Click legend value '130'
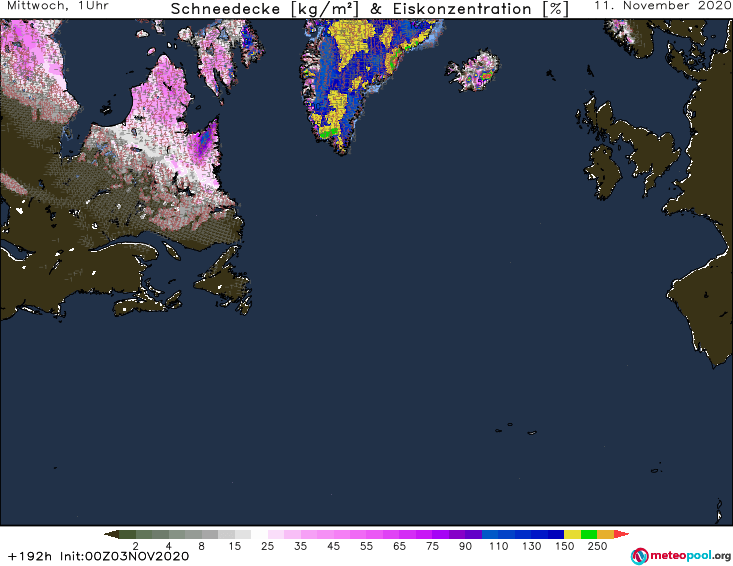This screenshot has width=733, height=566. tap(532, 546)
